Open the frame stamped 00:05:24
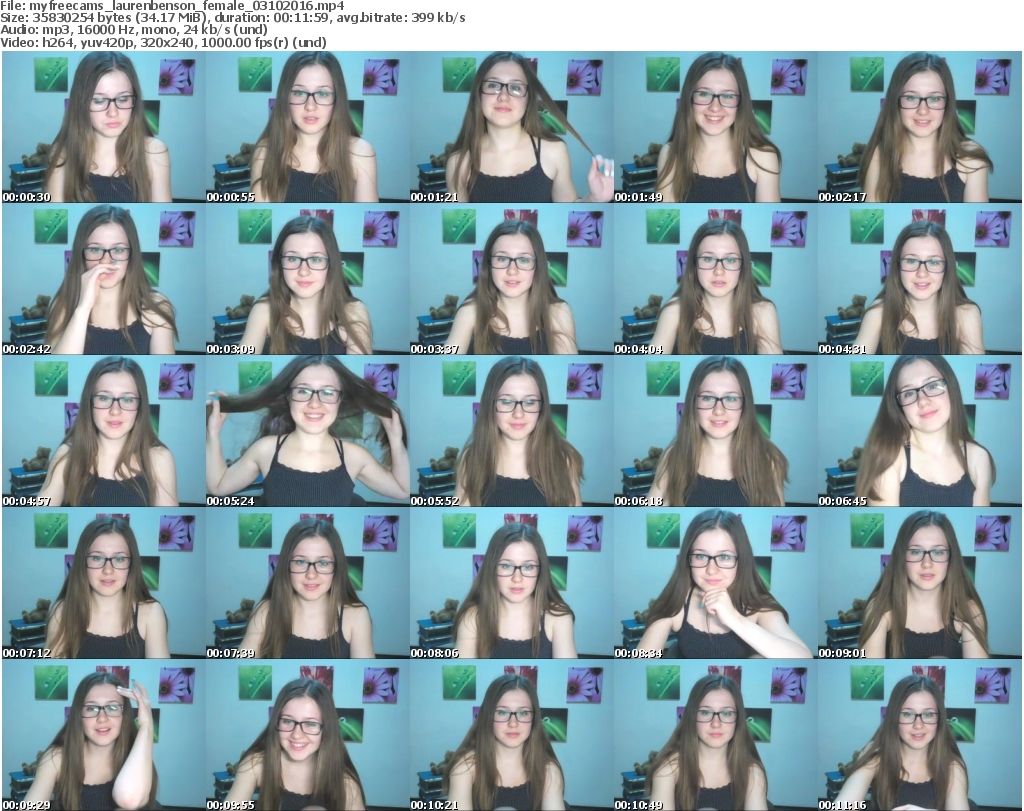 click(x=308, y=431)
